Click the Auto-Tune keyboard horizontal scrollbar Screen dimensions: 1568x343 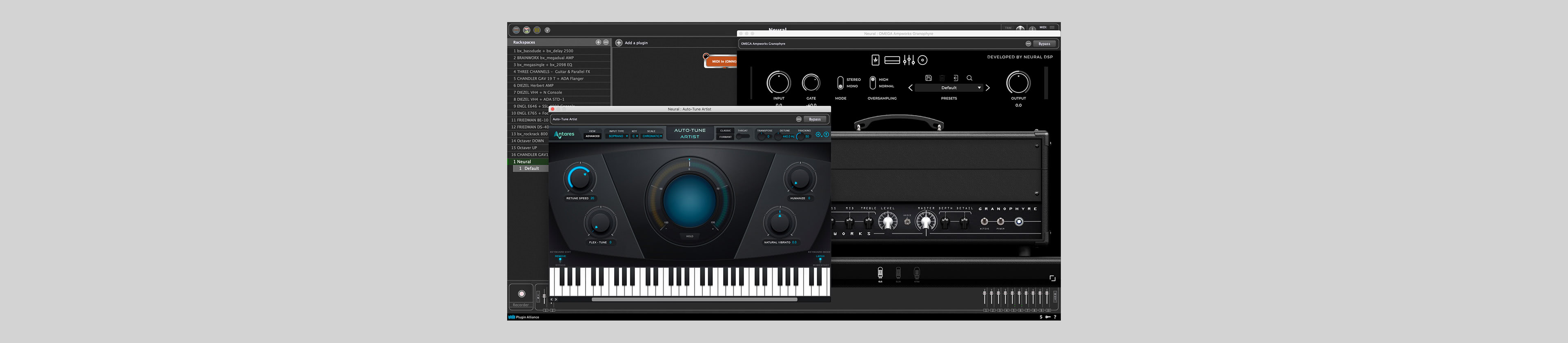point(694,299)
